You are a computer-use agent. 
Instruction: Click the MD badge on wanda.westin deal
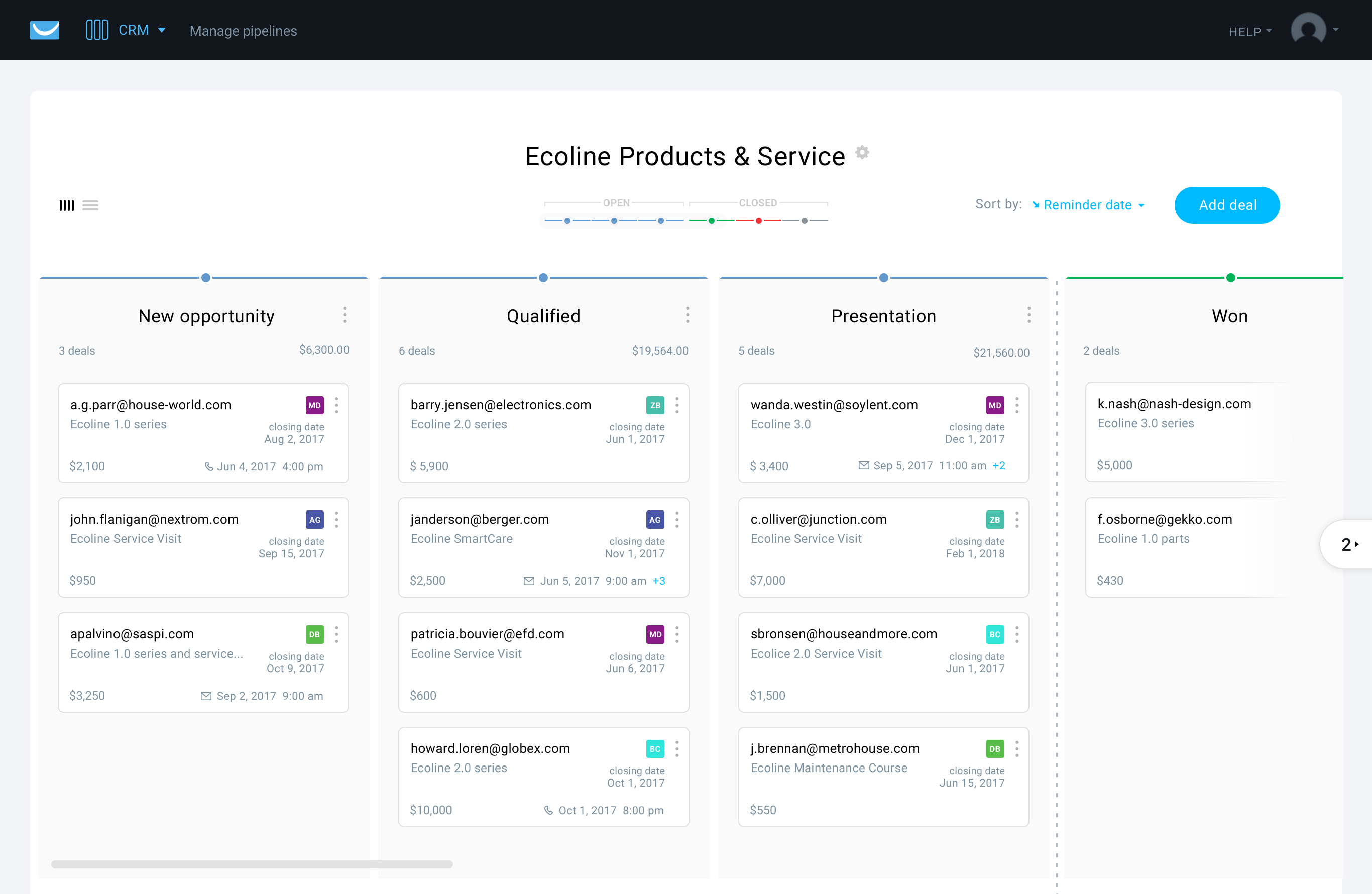coord(994,405)
